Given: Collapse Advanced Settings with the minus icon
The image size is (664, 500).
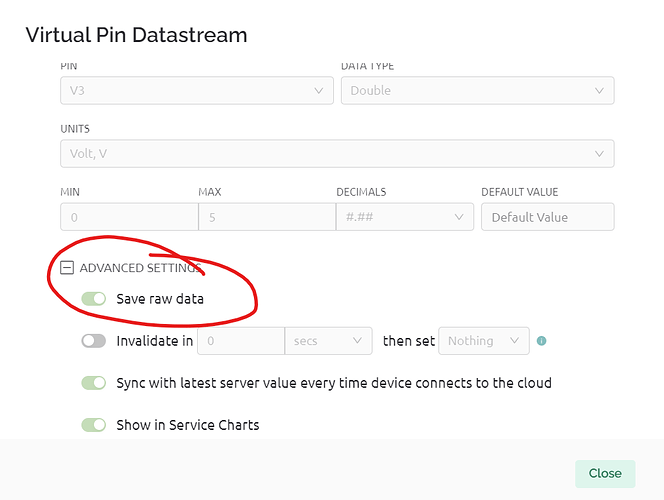Looking at the screenshot, I should click(x=67, y=268).
